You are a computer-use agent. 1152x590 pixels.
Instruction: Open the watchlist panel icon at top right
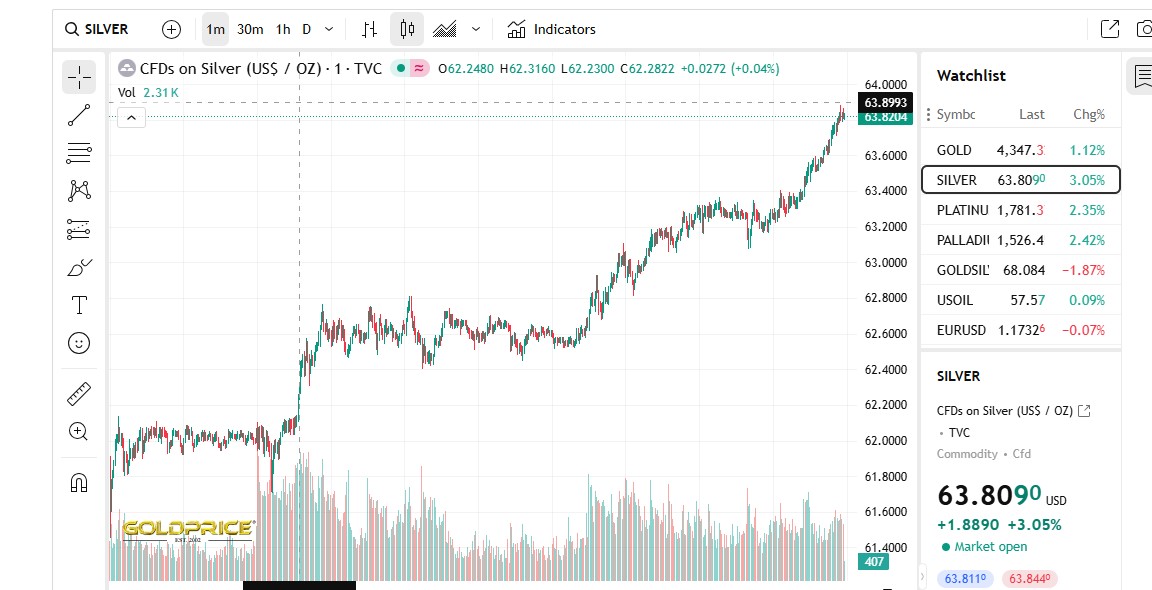click(1142, 76)
